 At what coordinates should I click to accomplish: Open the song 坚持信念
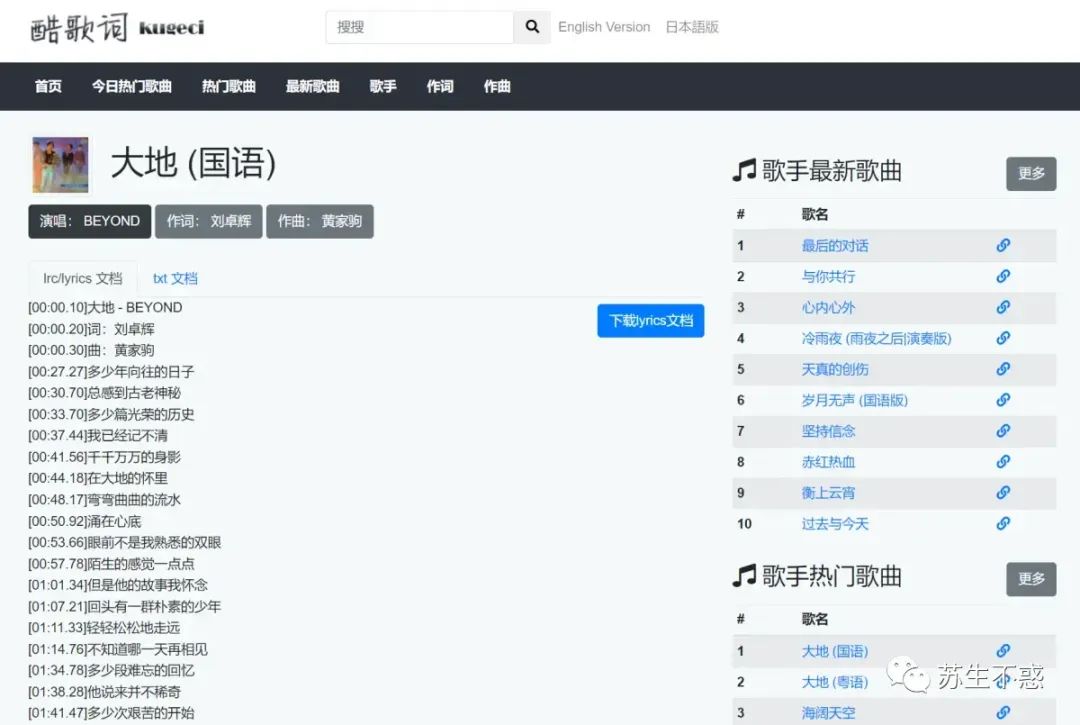coord(828,432)
